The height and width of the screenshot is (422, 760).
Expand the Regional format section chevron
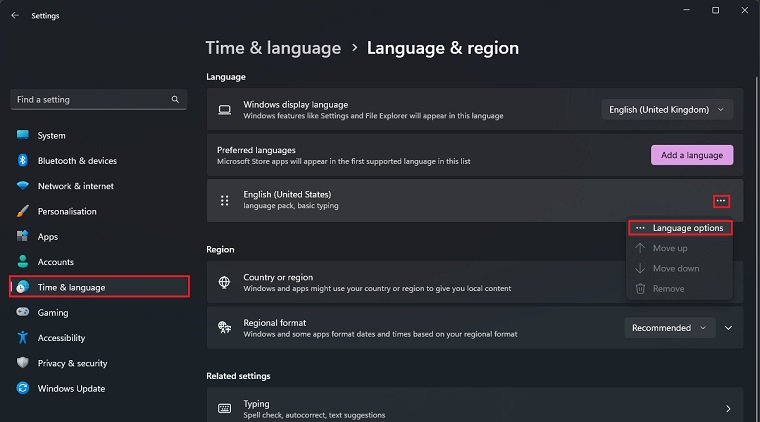tap(728, 328)
